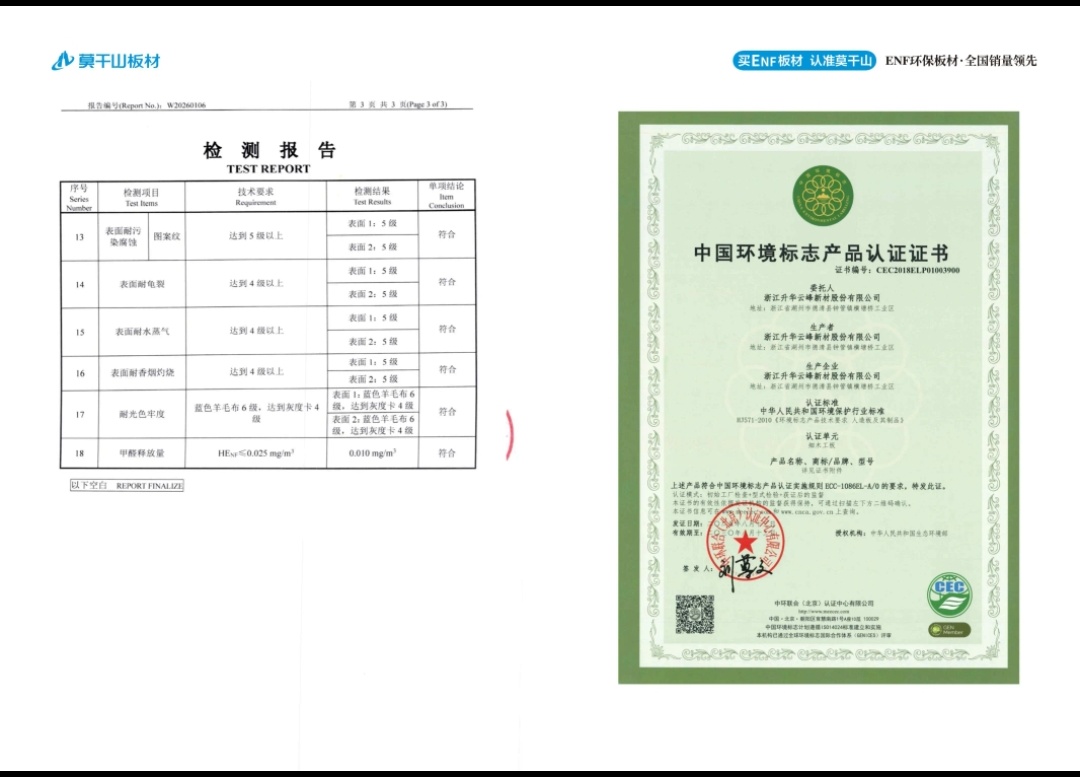Click the 中国环境标志产品认证证书 title
Image resolution: width=1080 pixels, height=777 pixels.
(x=821, y=253)
